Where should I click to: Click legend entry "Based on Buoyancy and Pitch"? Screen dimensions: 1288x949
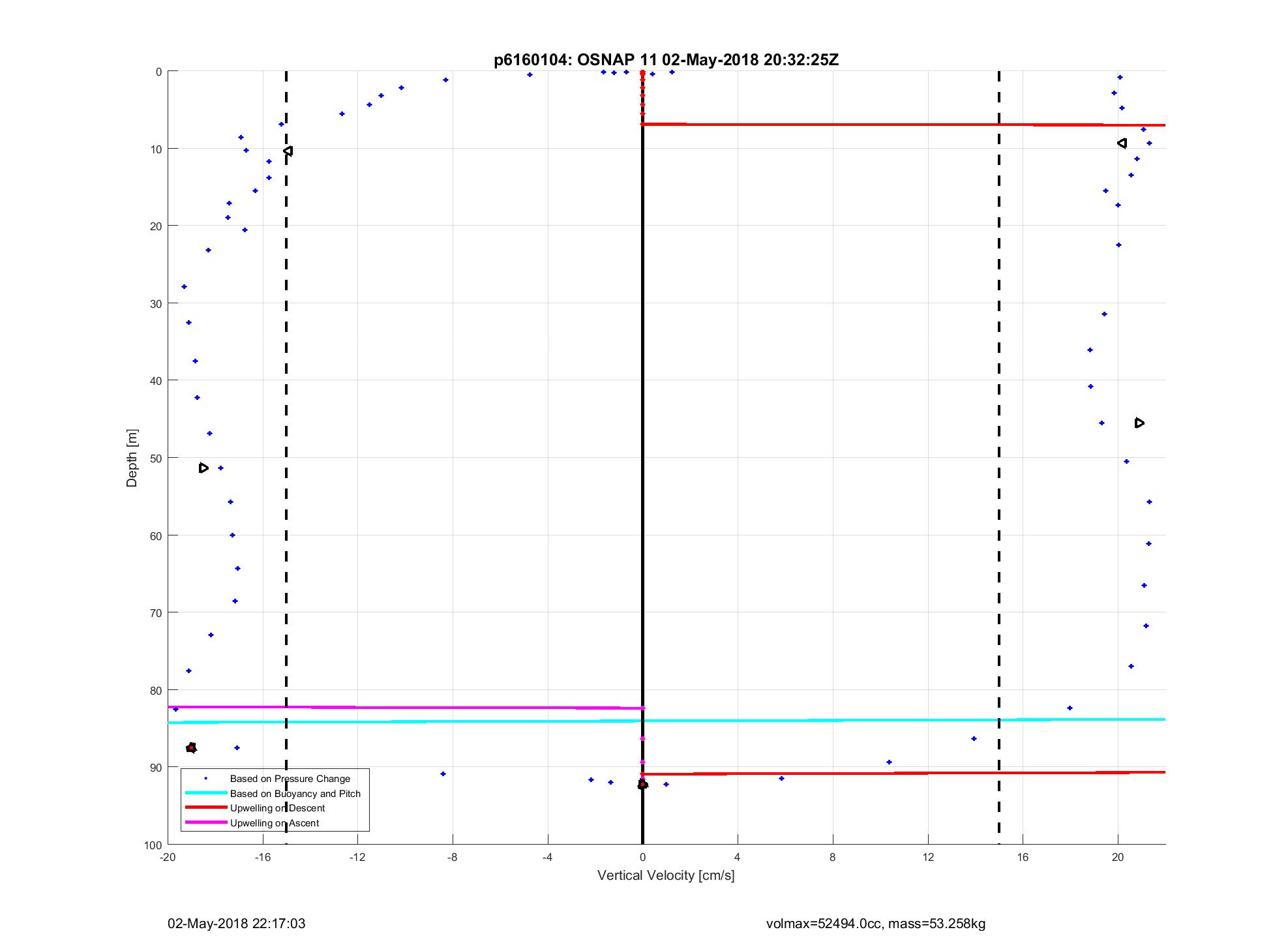295,794
